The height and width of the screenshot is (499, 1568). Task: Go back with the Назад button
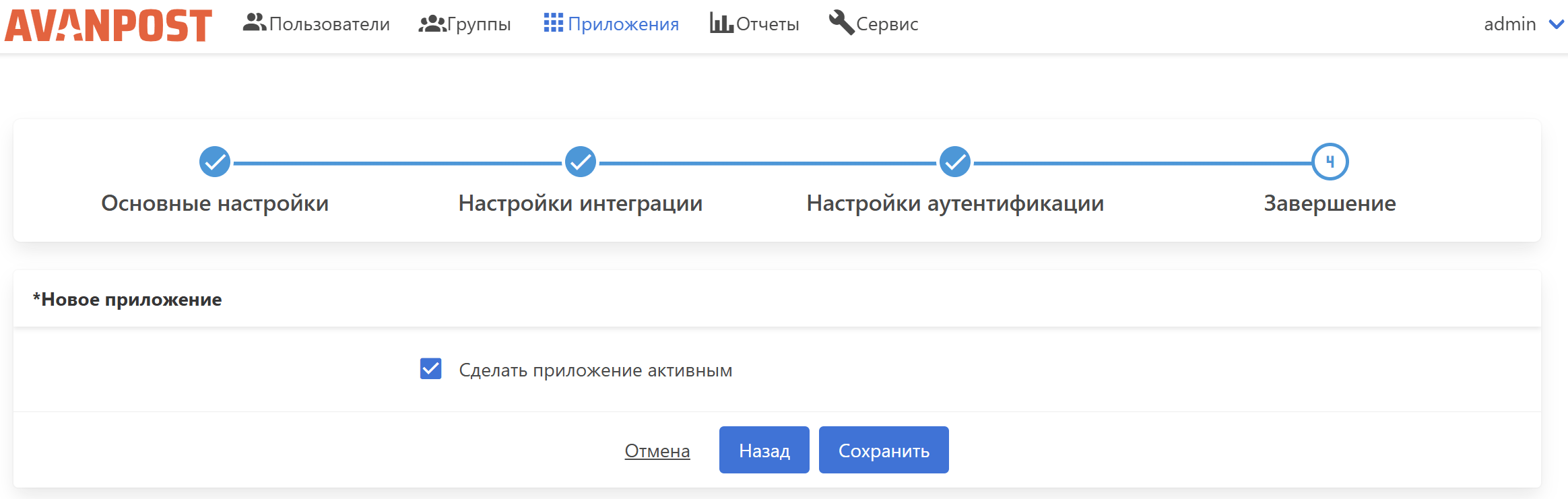[x=764, y=450]
